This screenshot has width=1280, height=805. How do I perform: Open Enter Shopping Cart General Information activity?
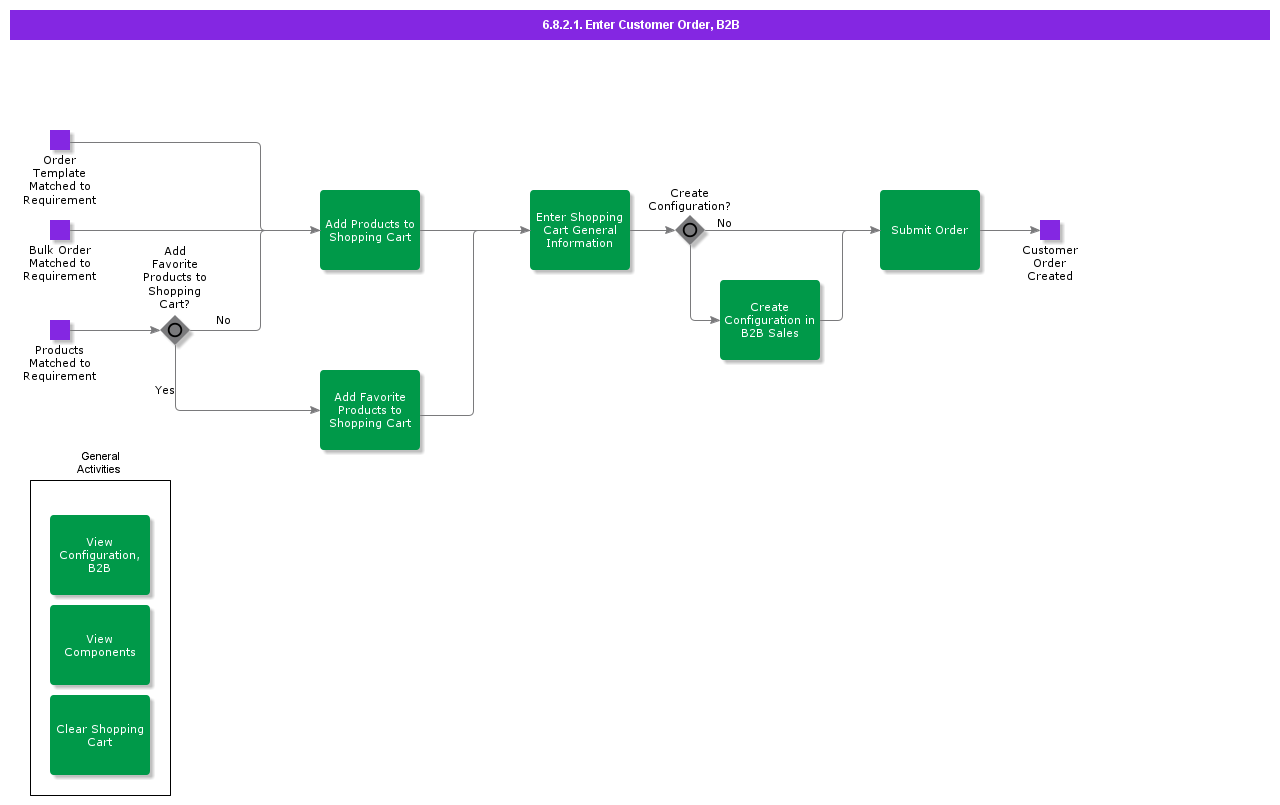[x=580, y=230]
